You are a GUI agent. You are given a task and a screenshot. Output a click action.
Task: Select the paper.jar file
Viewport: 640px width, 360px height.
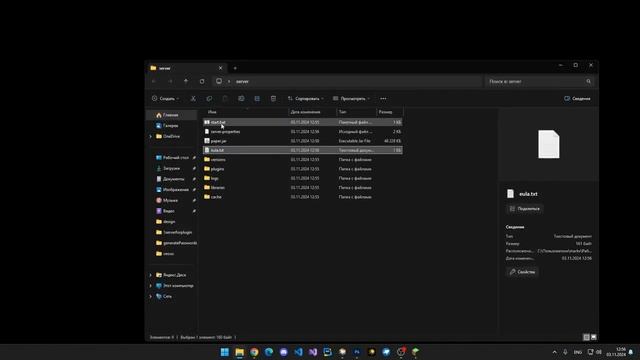[302, 141]
